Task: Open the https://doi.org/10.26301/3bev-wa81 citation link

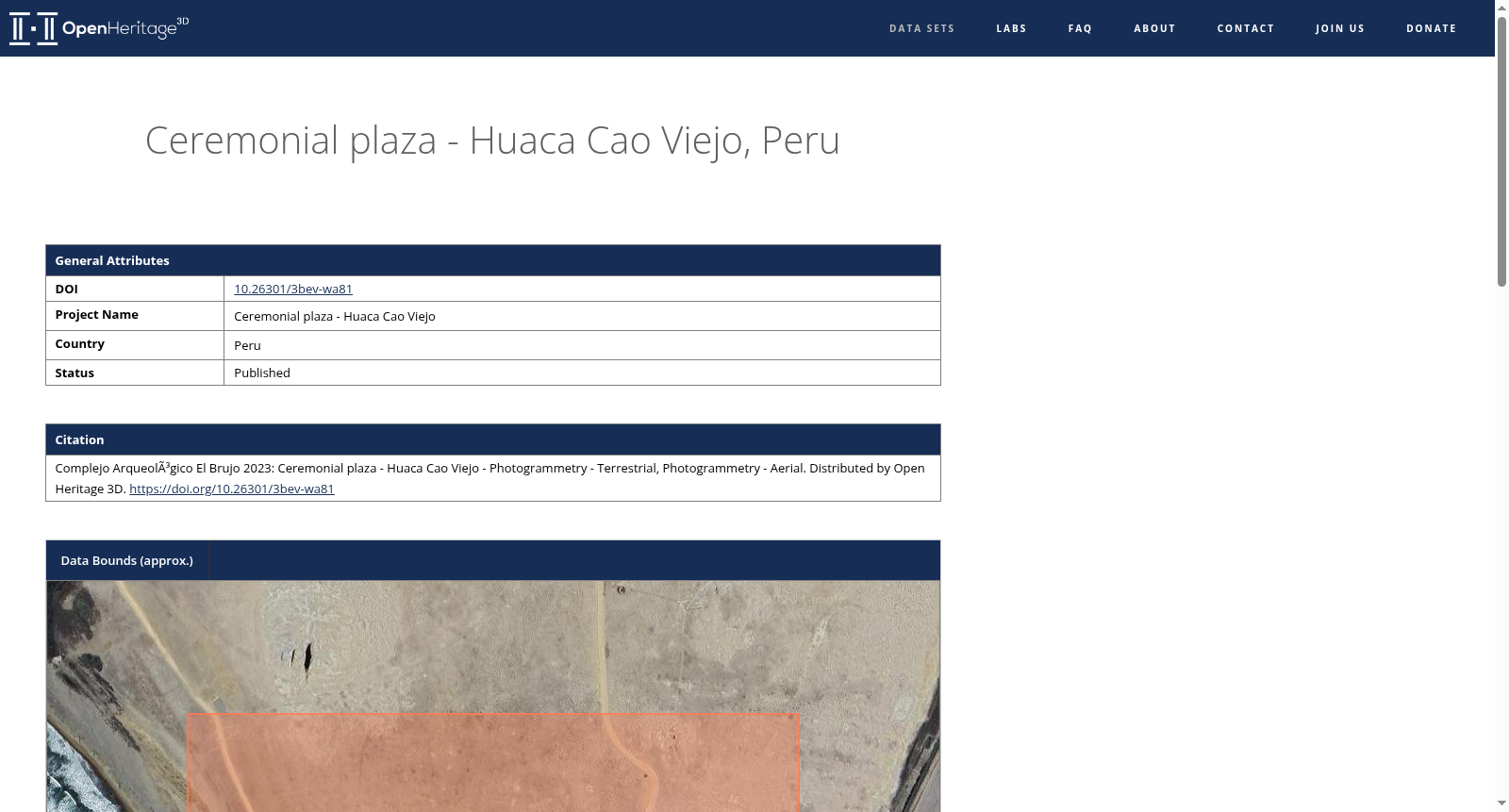Action: tap(232, 489)
